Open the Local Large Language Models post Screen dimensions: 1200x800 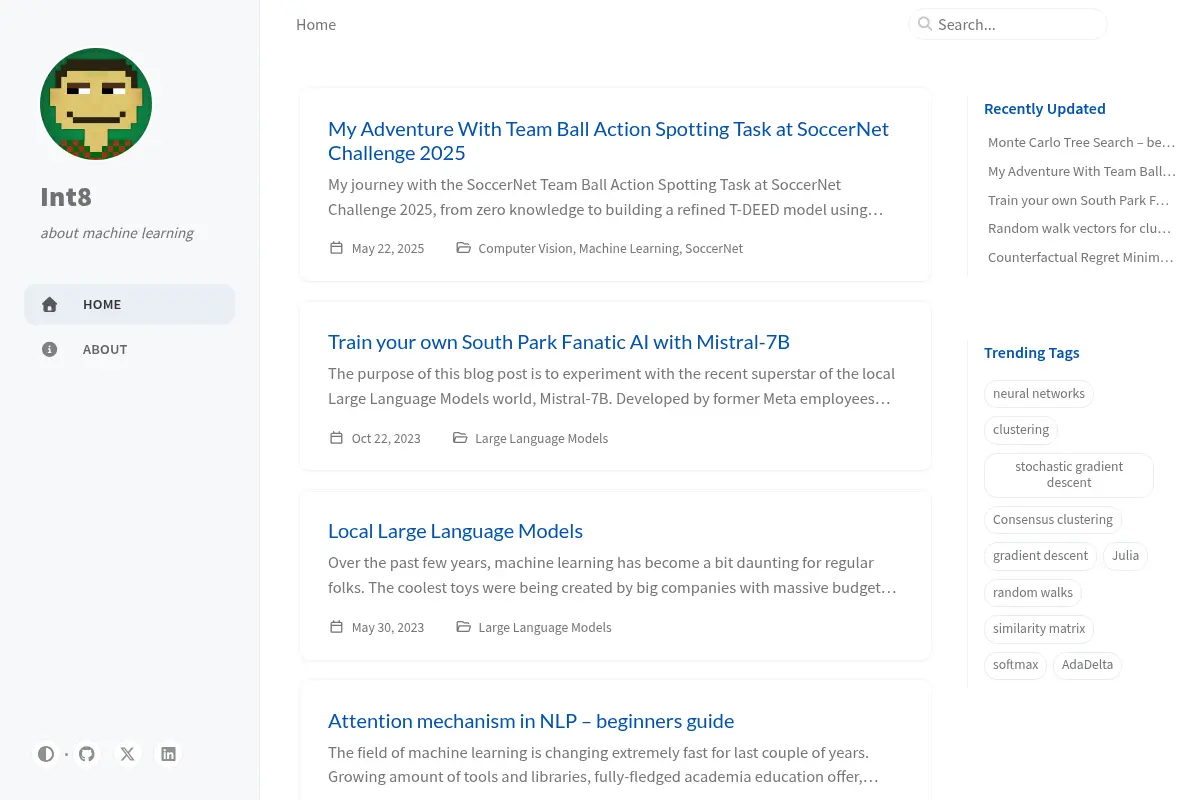tap(455, 531)
